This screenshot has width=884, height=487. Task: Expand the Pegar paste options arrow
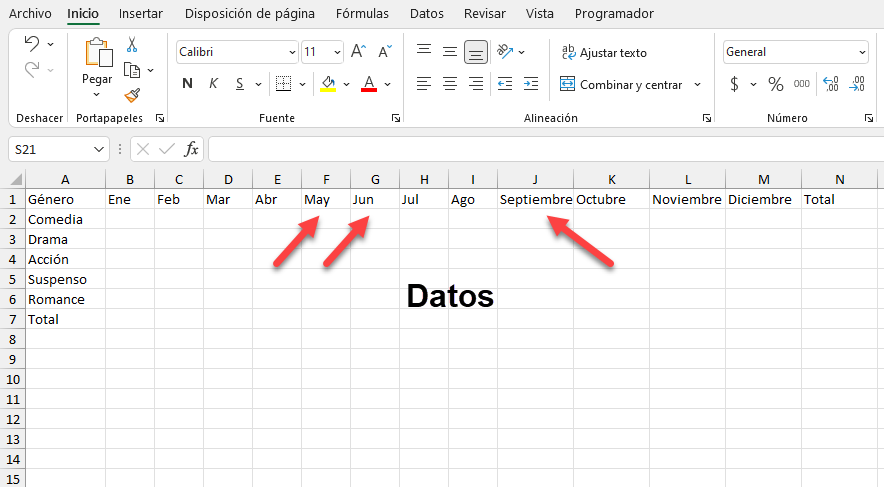(96, 94)
